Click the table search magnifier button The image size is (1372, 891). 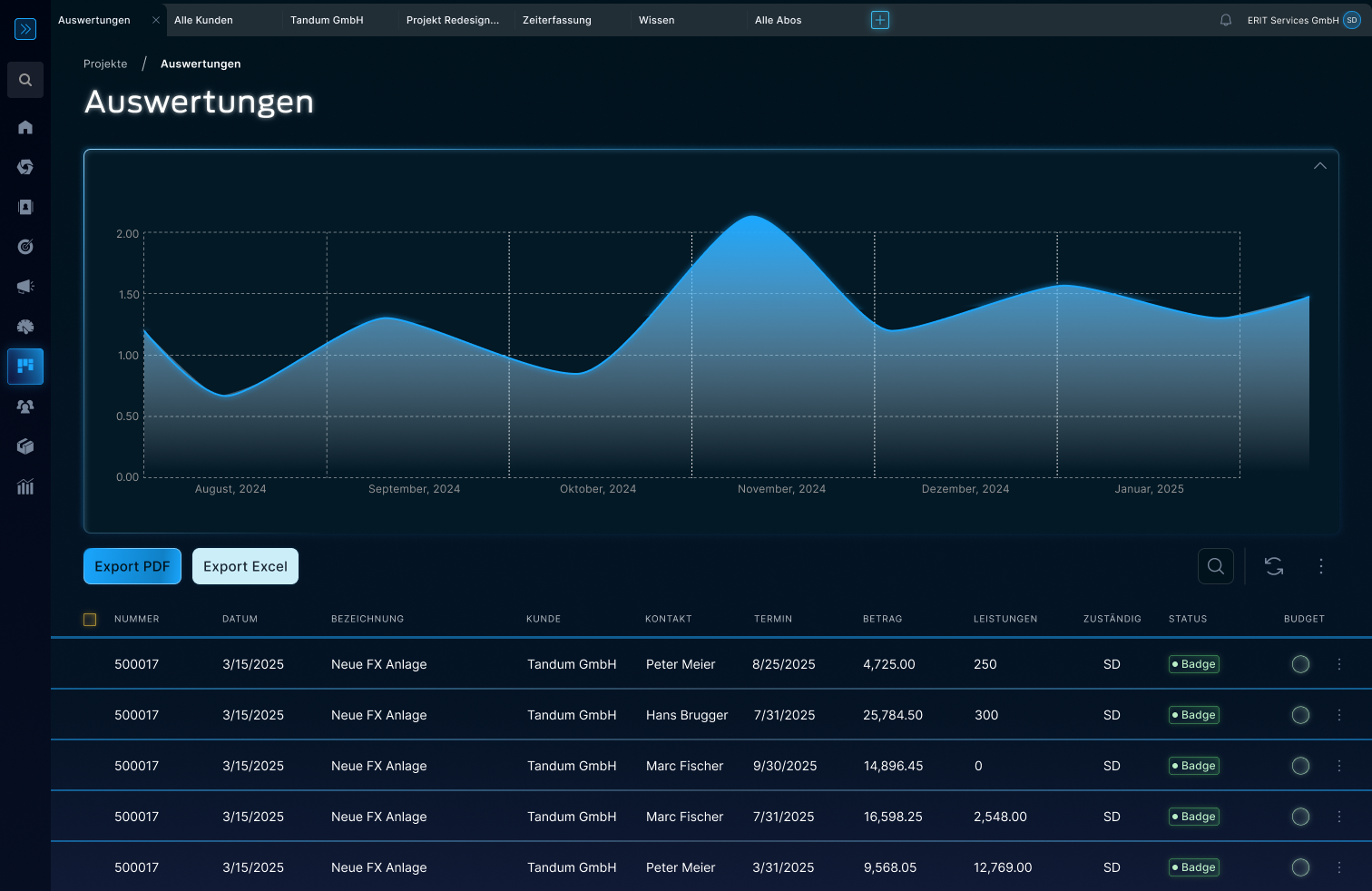pyautogui.click(x=1216, y=566)
